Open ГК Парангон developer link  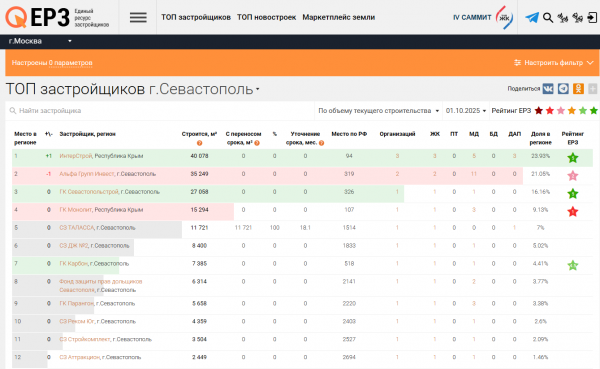point(76,304)
